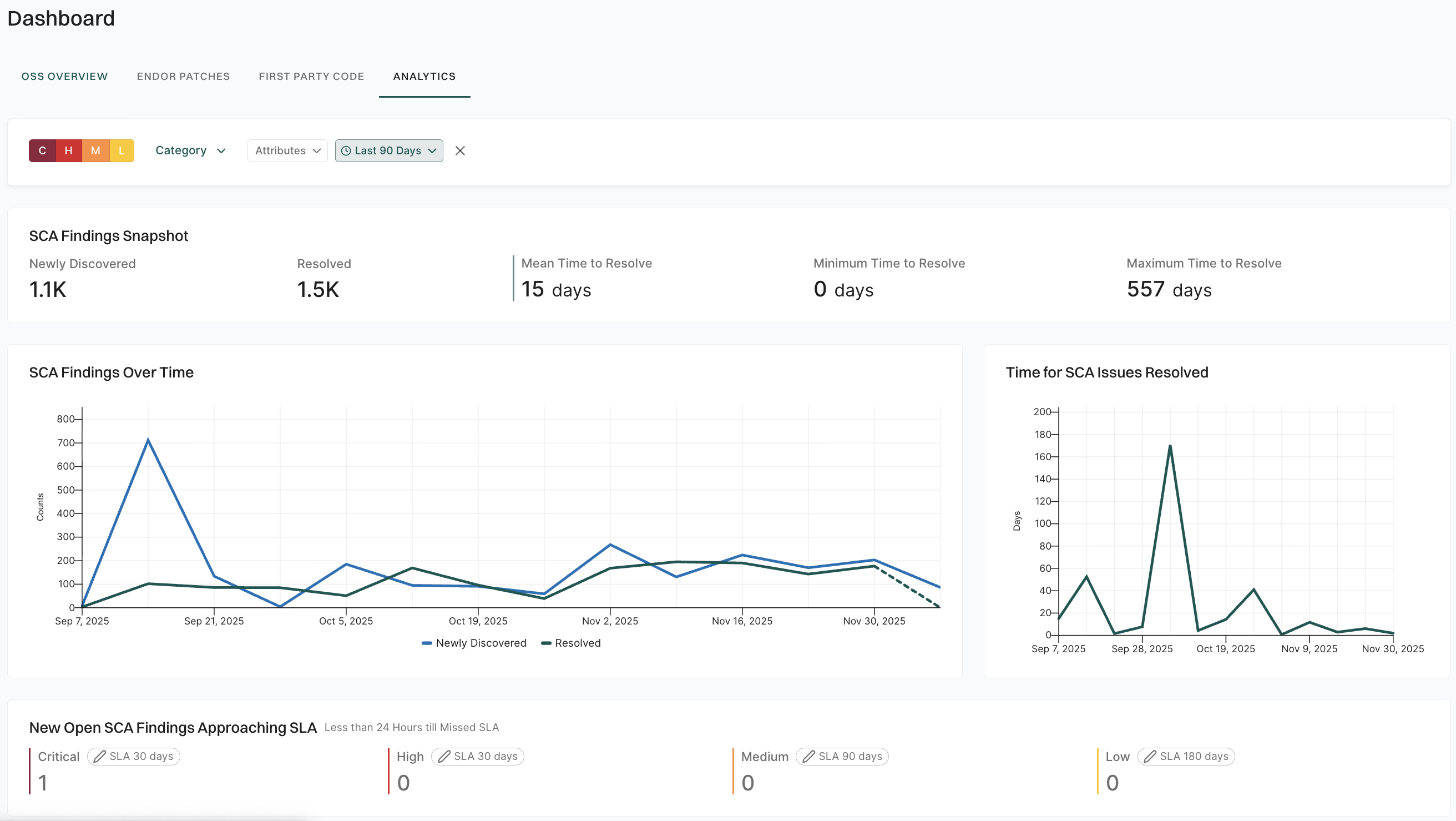Toggle the Newly Discovered series in the legend
Viewport: 1456px width, 821px height.
point(475,643)
